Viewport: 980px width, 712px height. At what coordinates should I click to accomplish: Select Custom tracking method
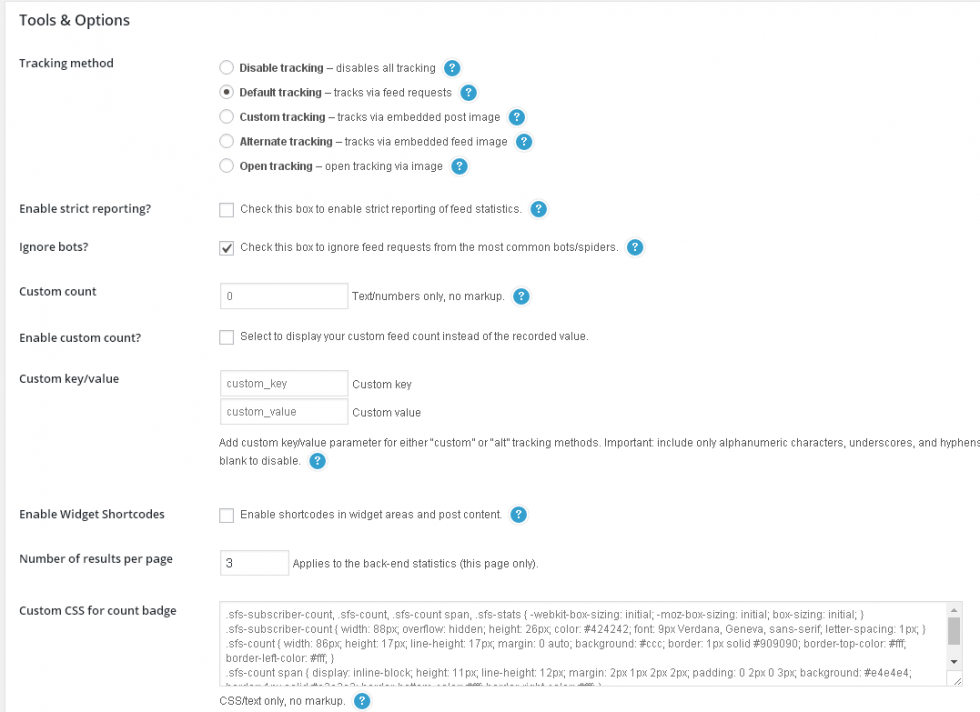point(226,117)
